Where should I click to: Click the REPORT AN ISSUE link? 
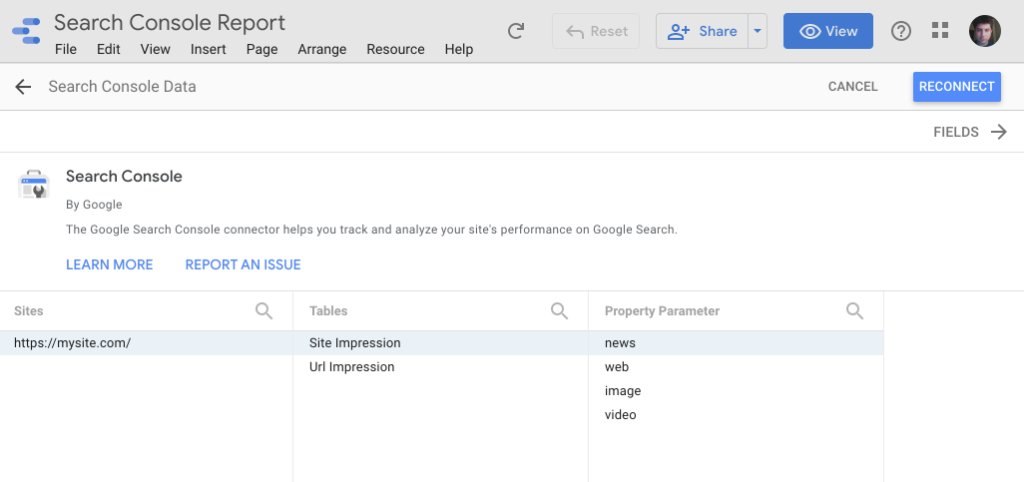[x=243, y=265]
